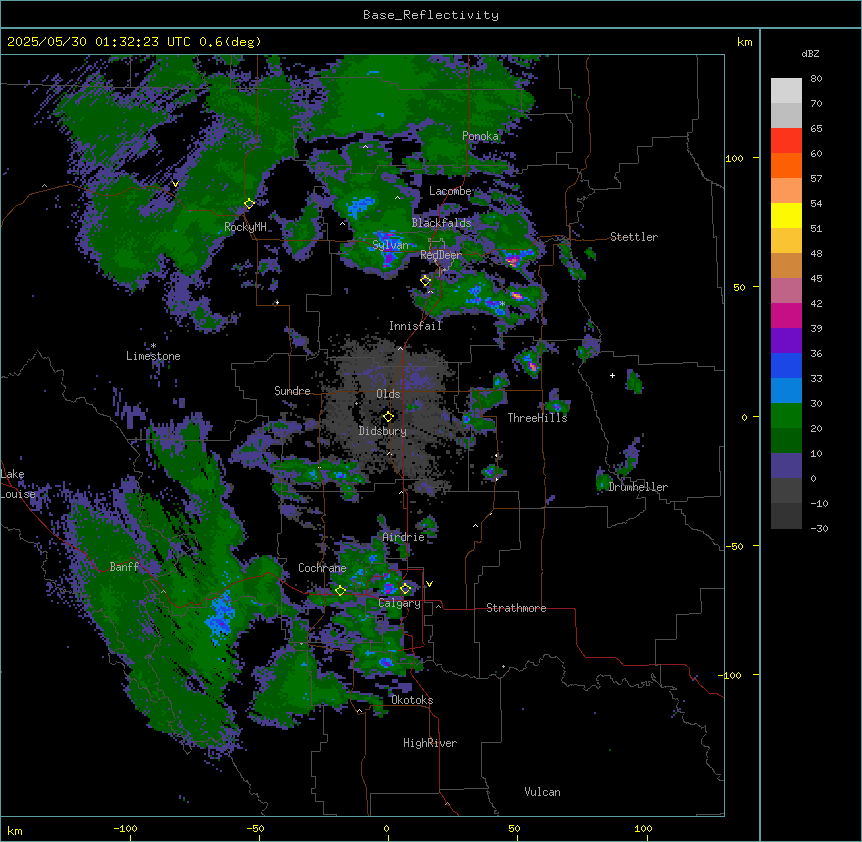Image resolution: width=862 pixels, height=842 pixels.
Task: Click the Cochrane town label
Action: [x=322, y=568]
